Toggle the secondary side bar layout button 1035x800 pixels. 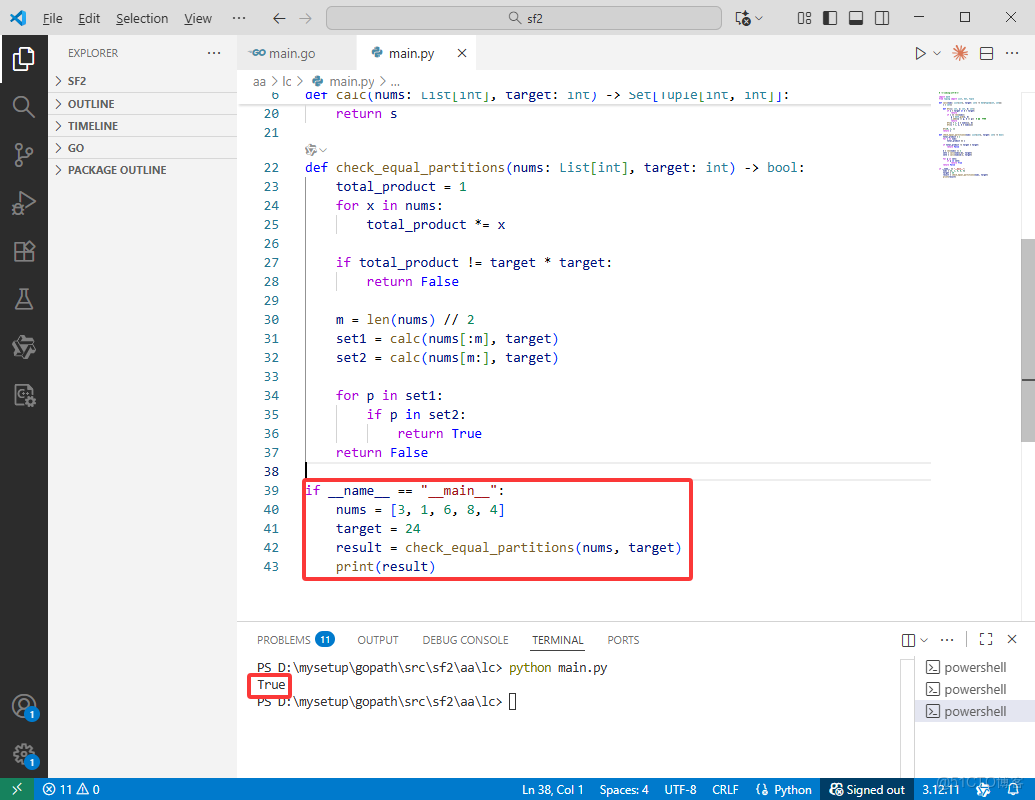pyautogui.click(x=882, y=18)
